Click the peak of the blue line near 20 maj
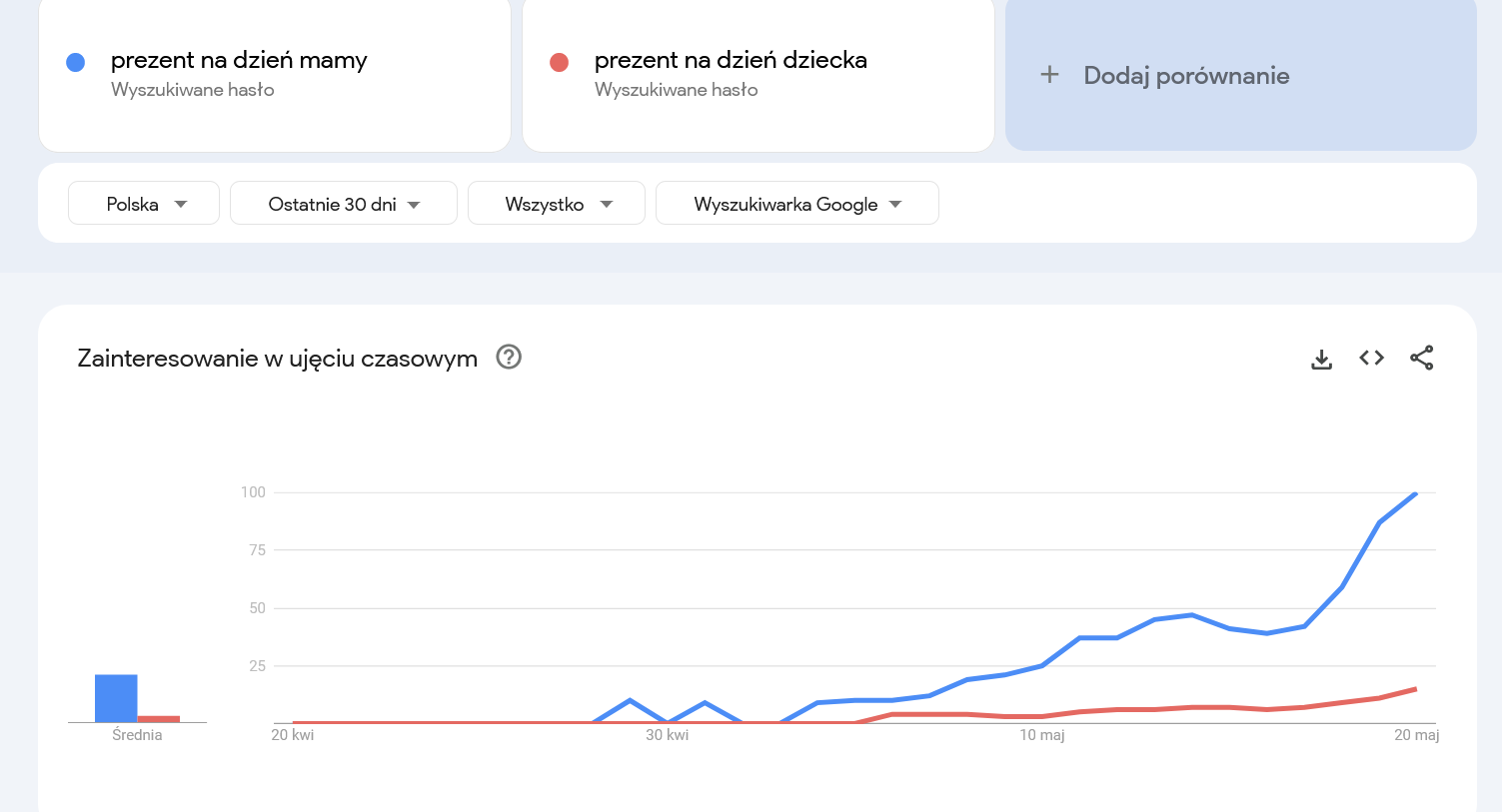Screen dimensions: 1502x812 click(1413, 493)
